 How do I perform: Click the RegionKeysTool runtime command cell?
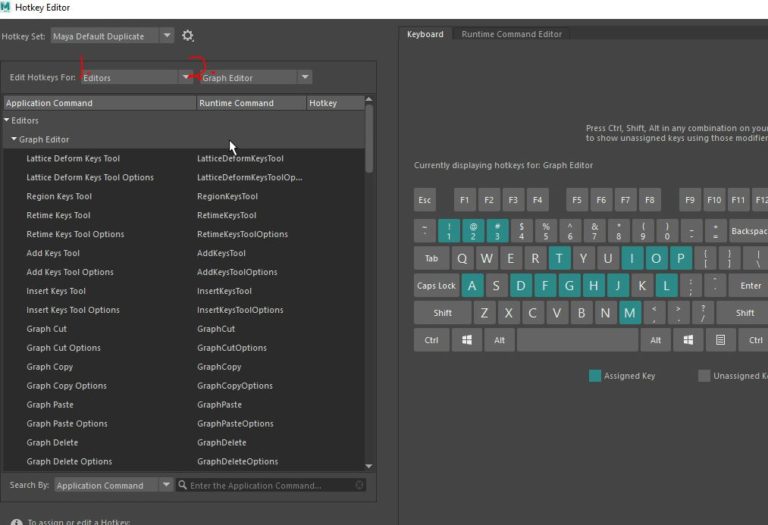227,196
